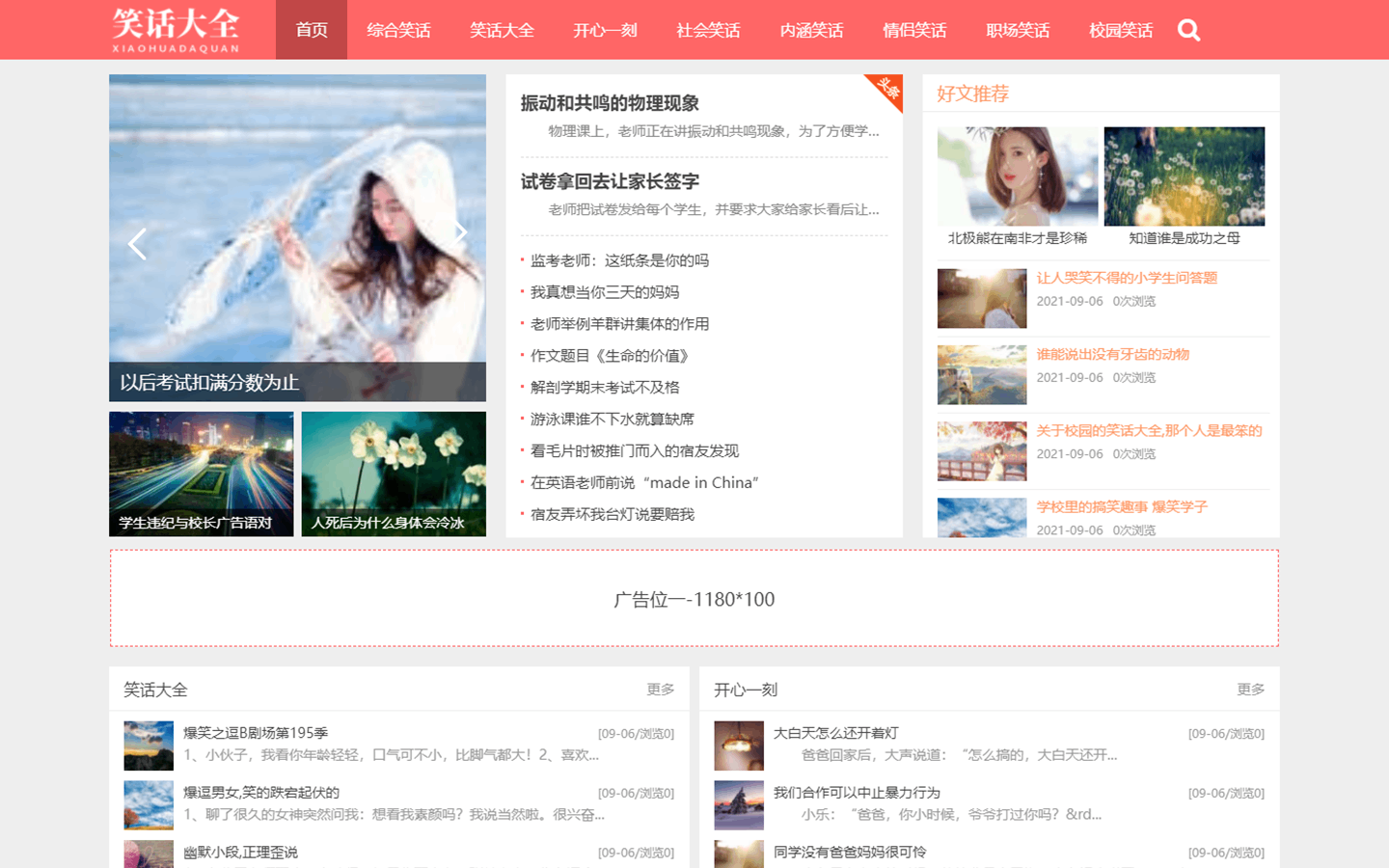Viewport: 1389px width, 868px height.
Task: Open slide caption 以后考试扣满分数为止
Action: coord(209,383)
